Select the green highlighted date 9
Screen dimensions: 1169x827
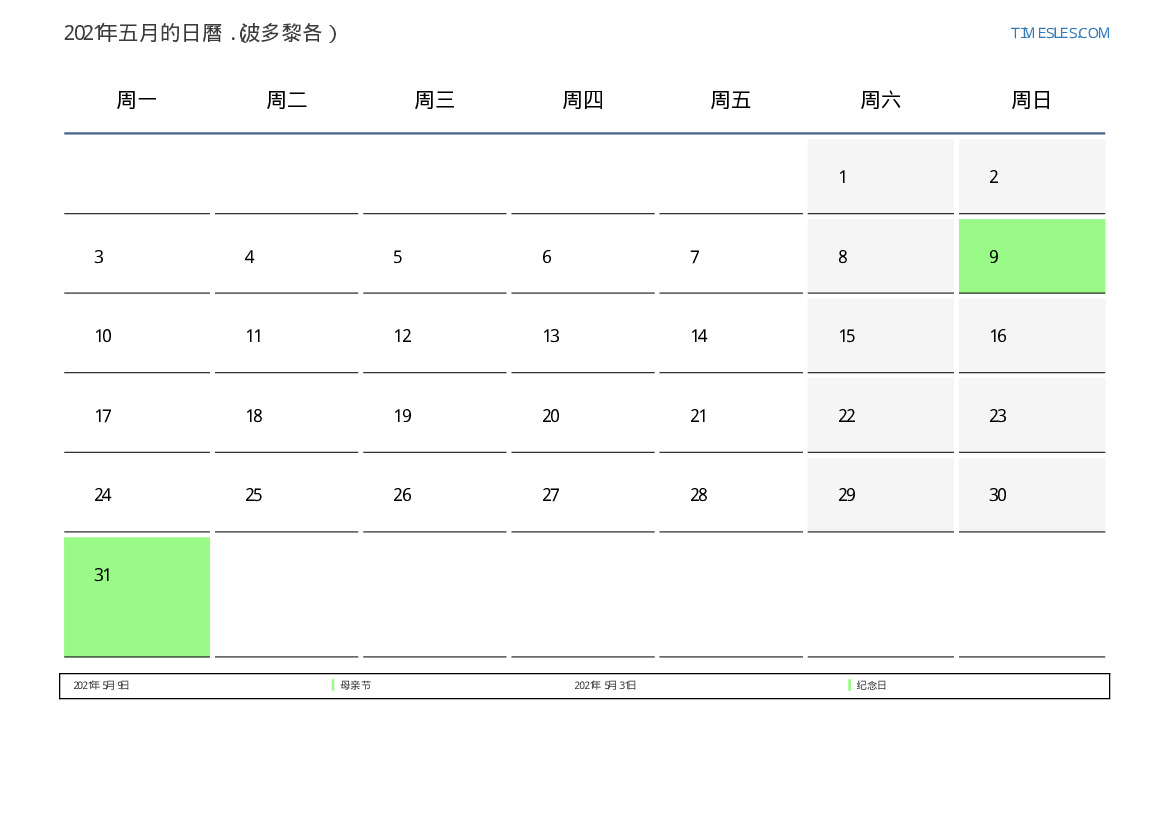tap(1032, 256)
